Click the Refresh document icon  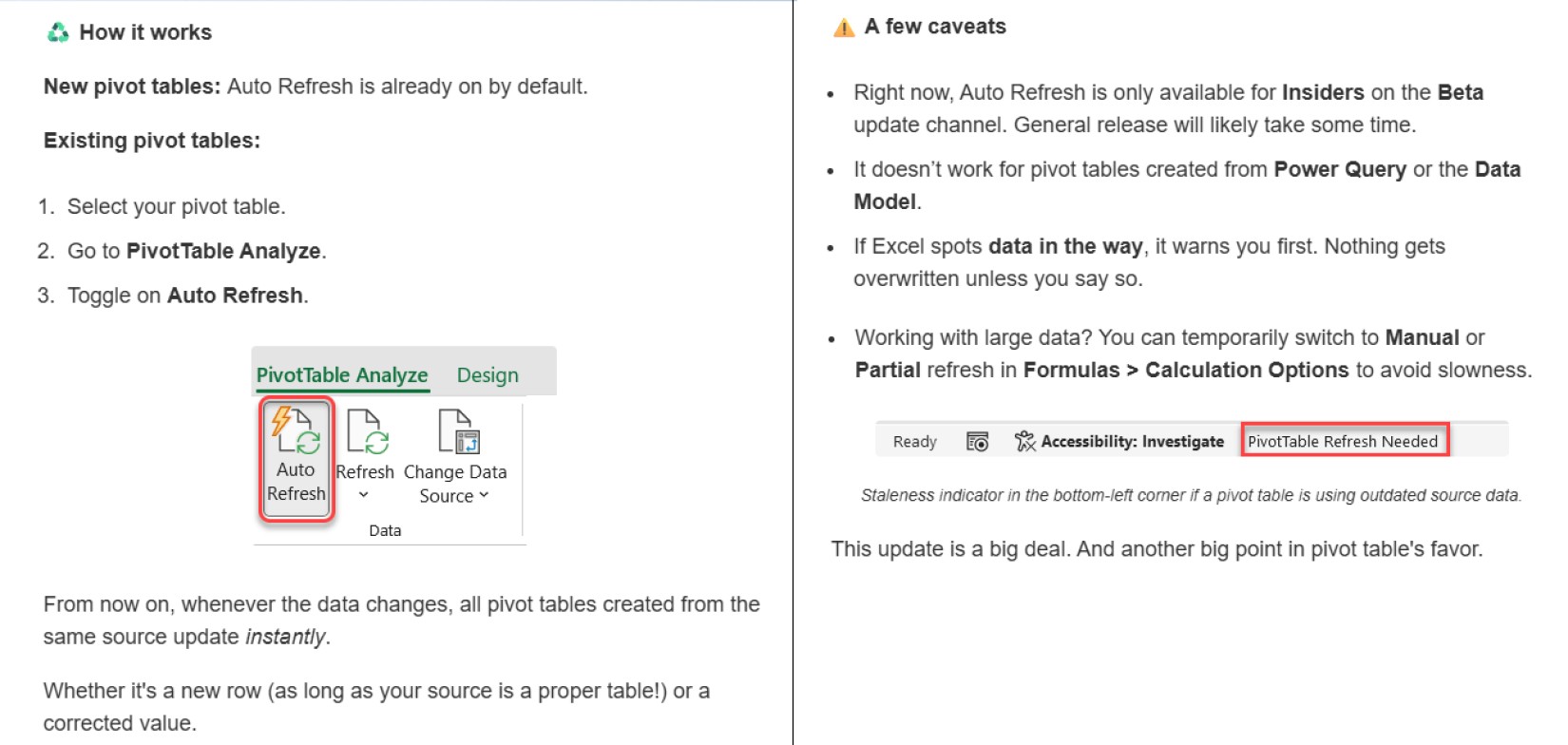click(368, 432)
